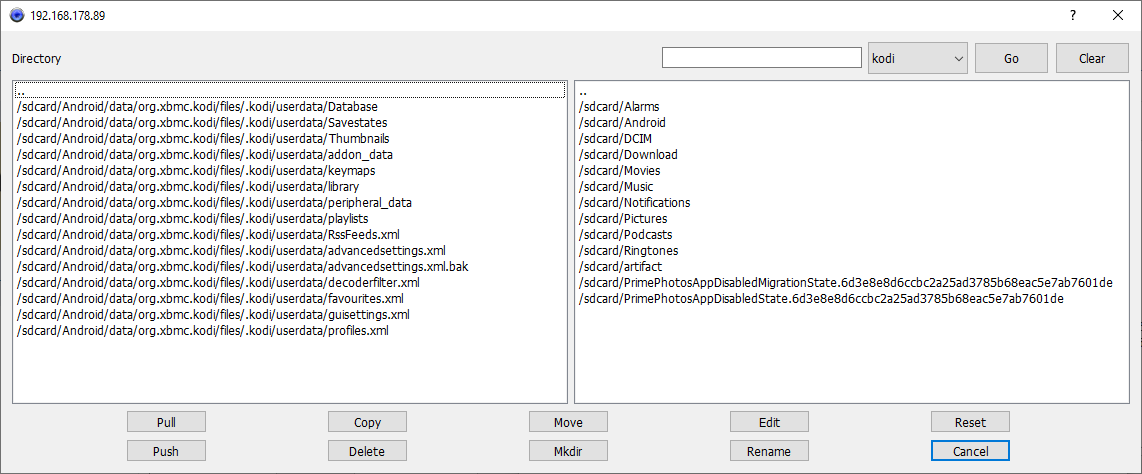Click the Mkdir button
Screen dimensions: 1142x474
tap(568, 451)
